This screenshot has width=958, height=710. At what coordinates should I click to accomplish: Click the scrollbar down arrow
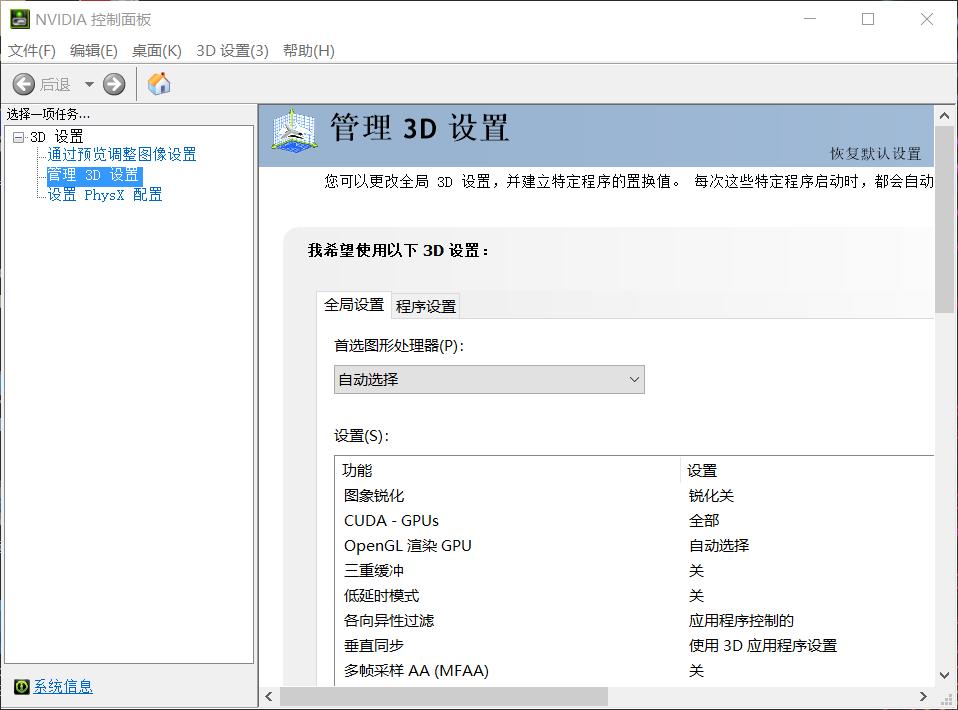point(942,675)
